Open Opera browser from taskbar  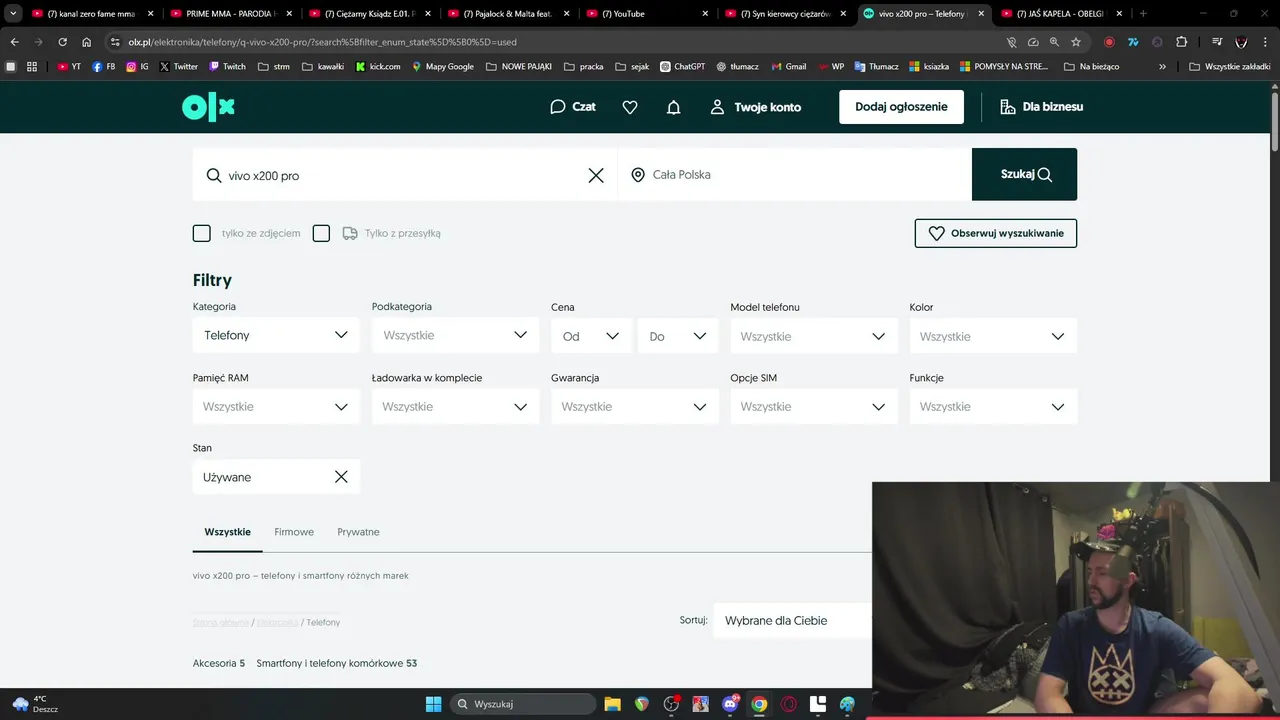pyautogui.click(x=788, y=704)
